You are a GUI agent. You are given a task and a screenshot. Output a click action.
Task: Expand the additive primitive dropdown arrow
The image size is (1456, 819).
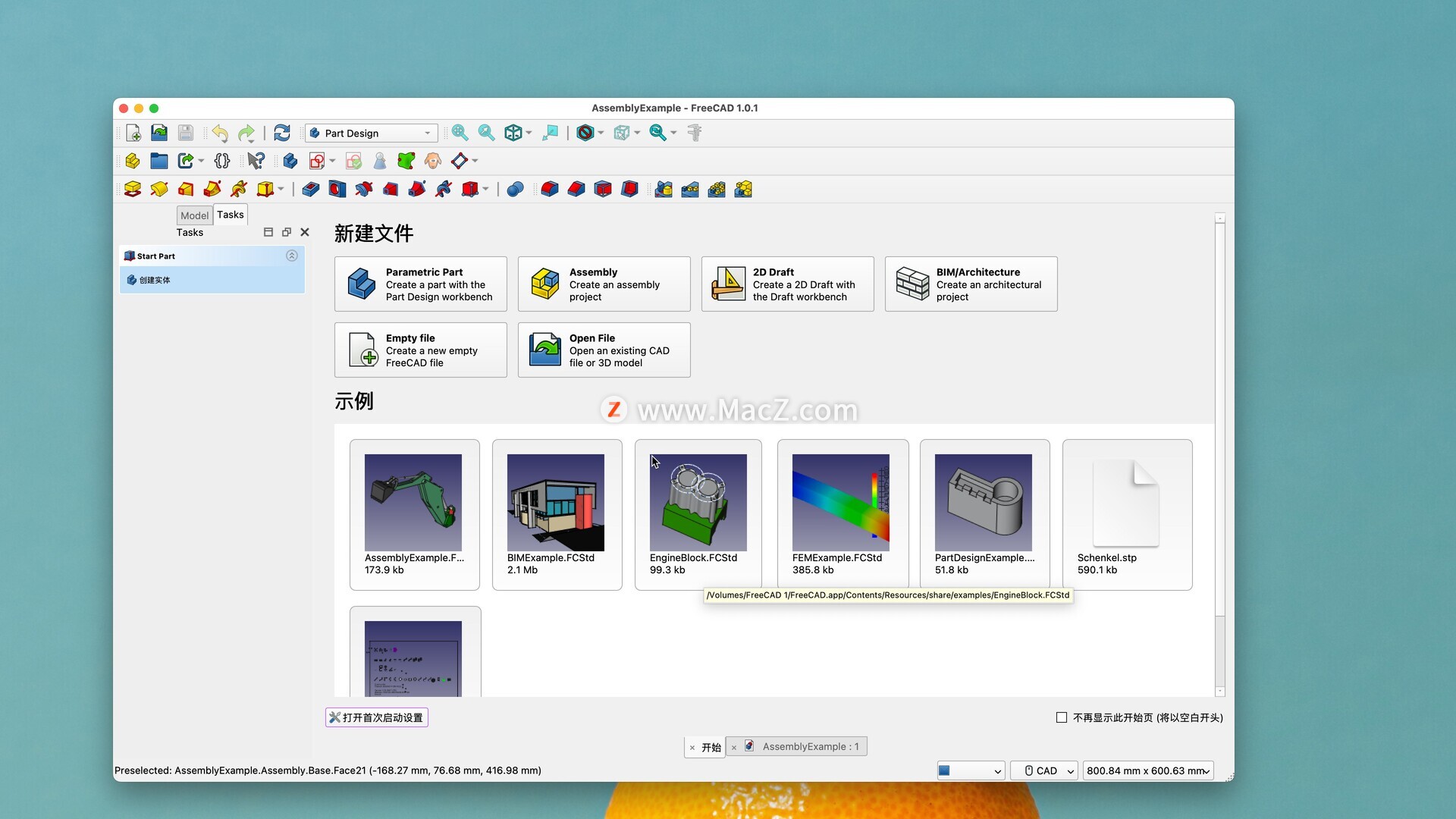pos(281,190)
